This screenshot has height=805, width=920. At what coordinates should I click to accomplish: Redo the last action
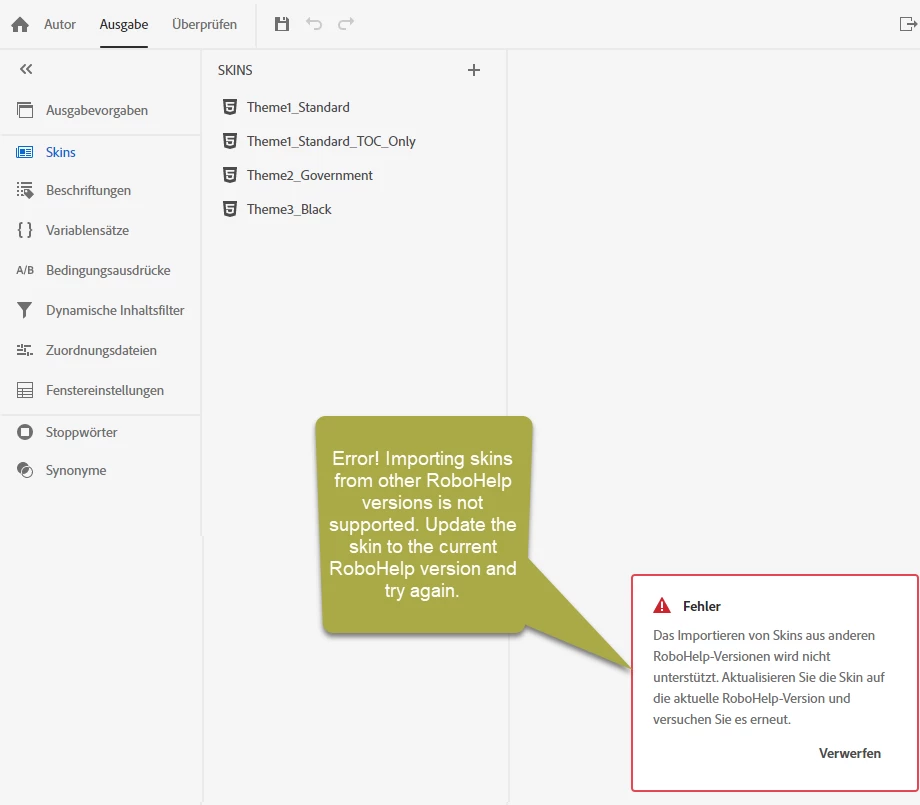pos(346,24)
